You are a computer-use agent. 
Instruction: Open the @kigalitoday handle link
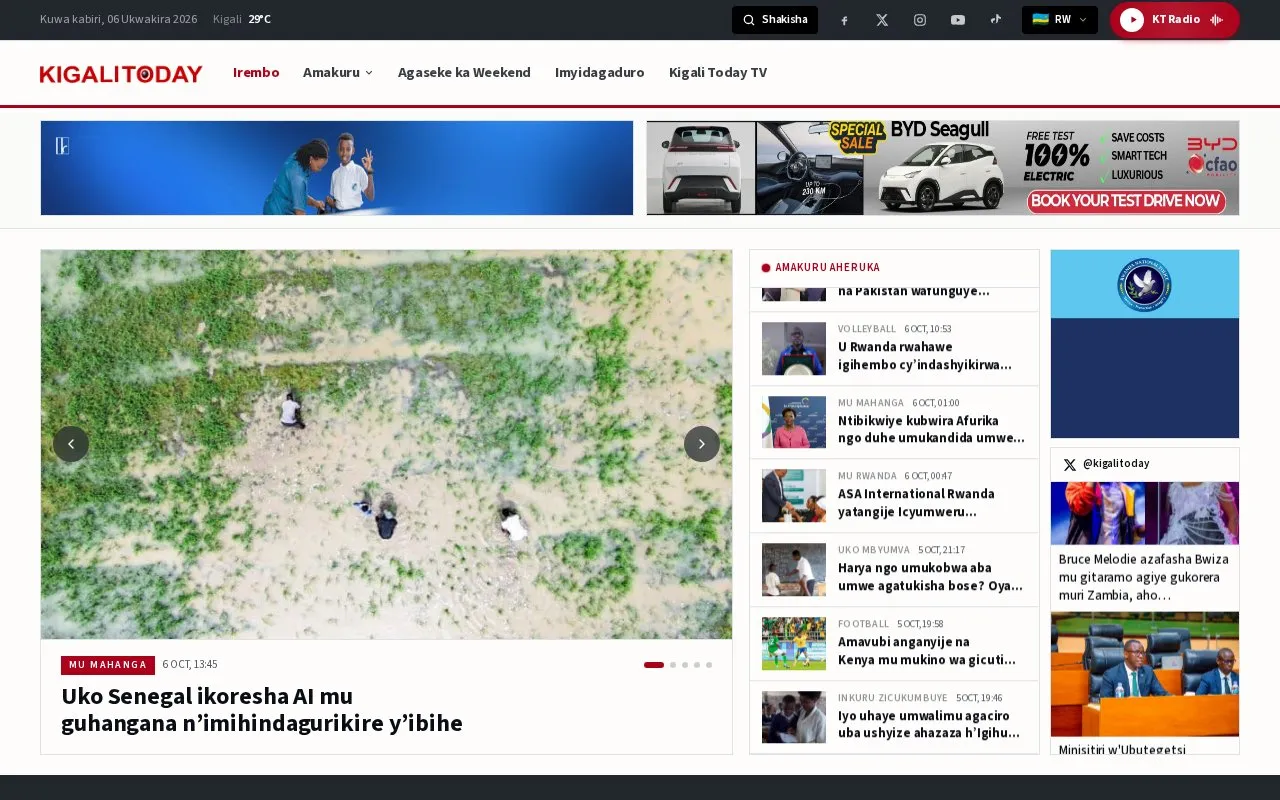tap(1116, 464)
